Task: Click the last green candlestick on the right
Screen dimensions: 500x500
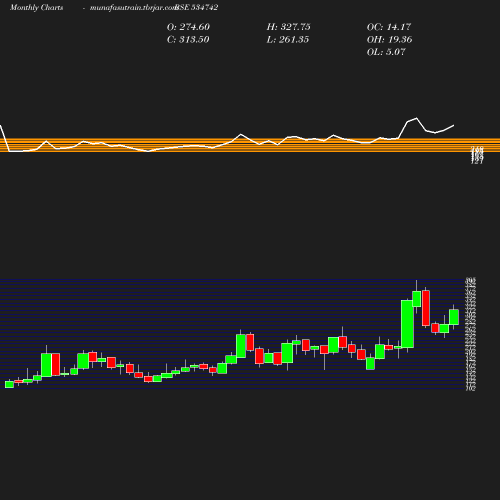Action: coord(454,317)
